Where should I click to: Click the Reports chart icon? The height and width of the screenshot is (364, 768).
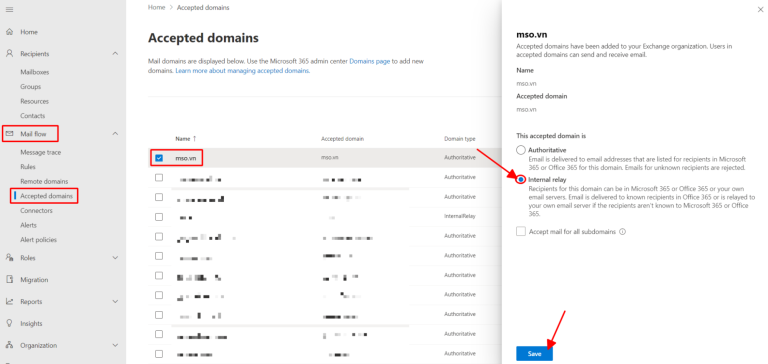(x=9, y=301)
